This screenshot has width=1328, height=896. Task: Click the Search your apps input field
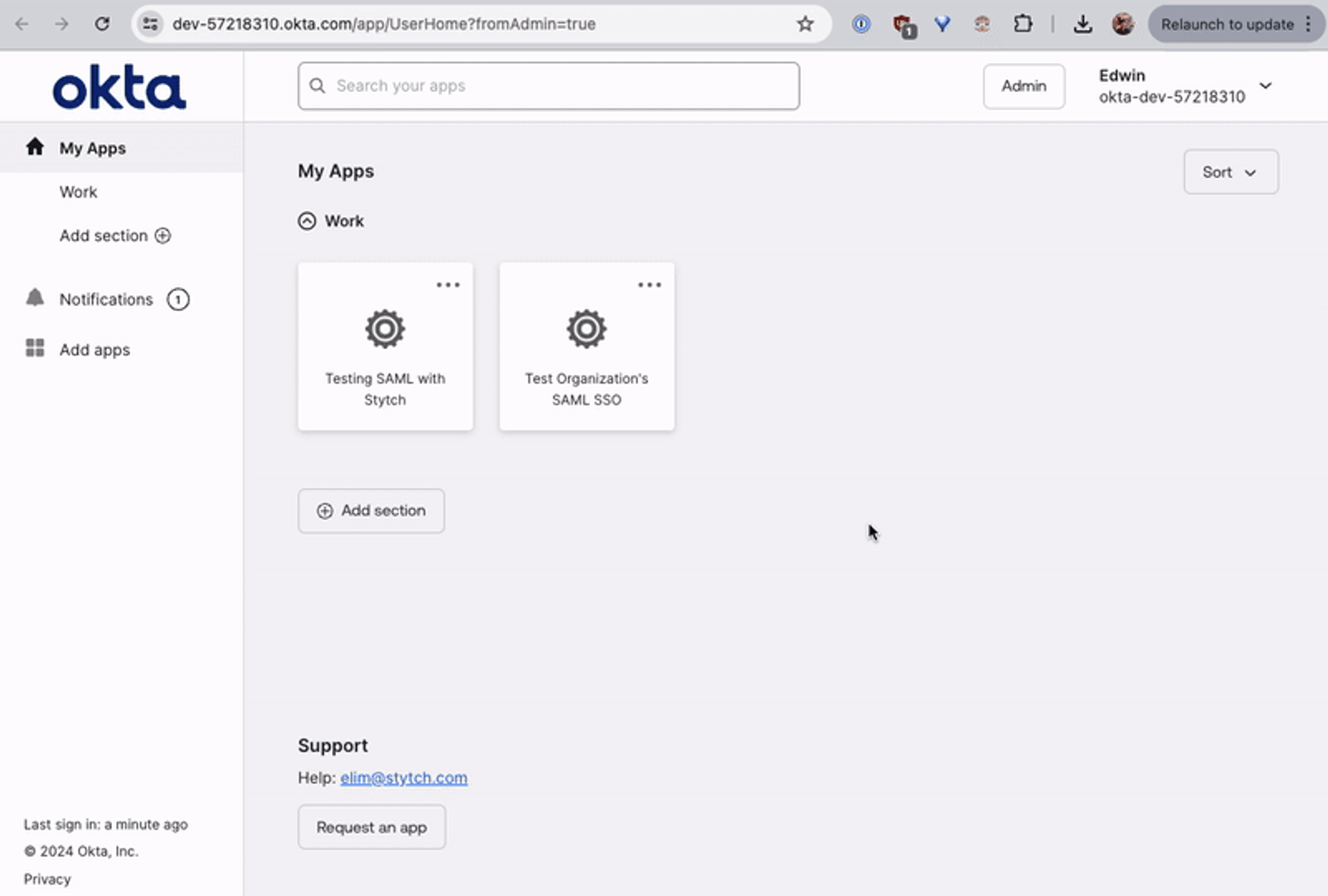548,85
